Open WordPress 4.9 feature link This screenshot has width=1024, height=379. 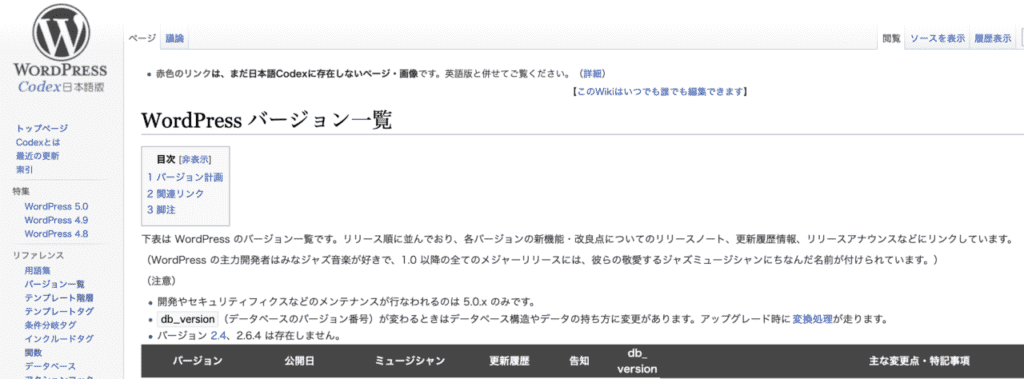[x=56, y=220]
